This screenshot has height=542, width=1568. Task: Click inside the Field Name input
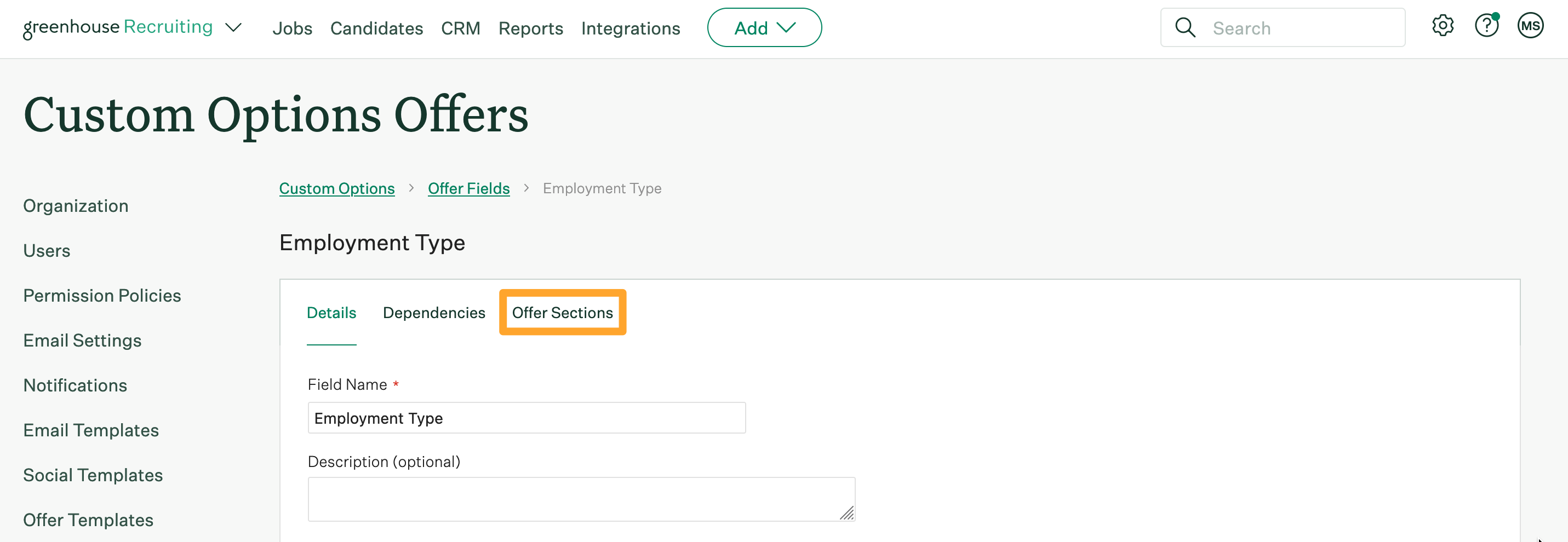526,418
